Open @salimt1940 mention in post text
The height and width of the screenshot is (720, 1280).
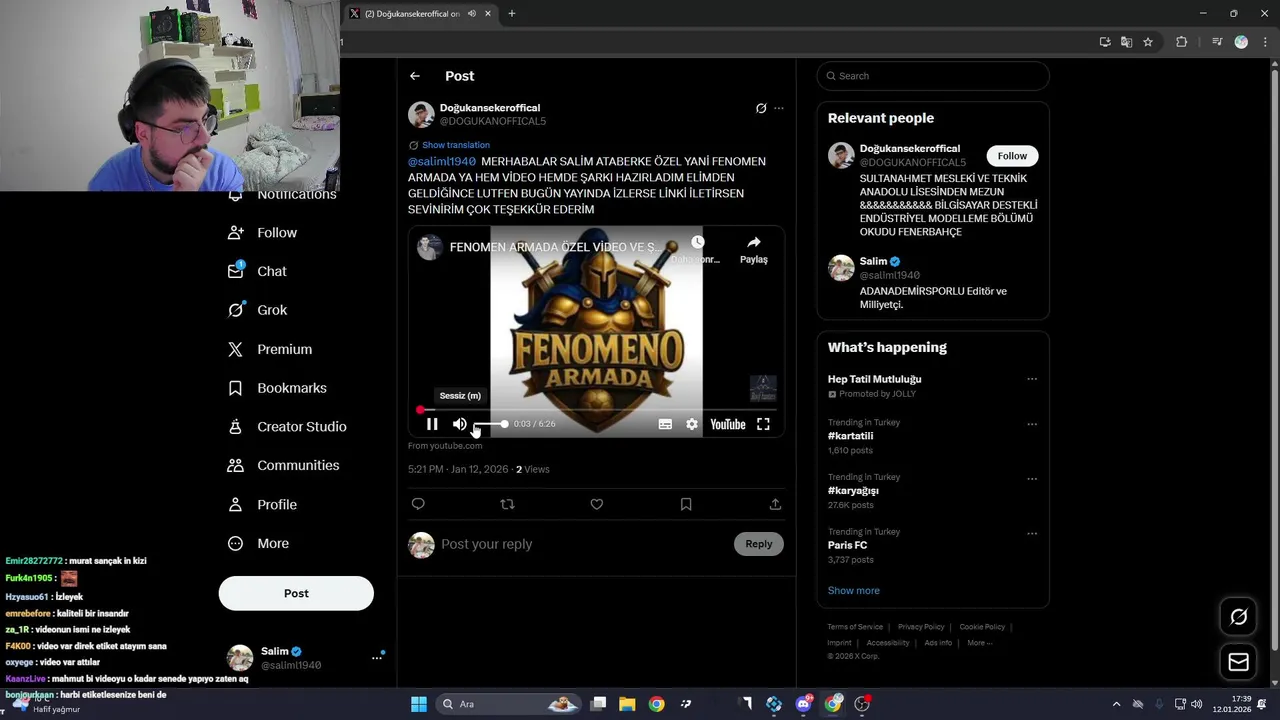(442, 161)
